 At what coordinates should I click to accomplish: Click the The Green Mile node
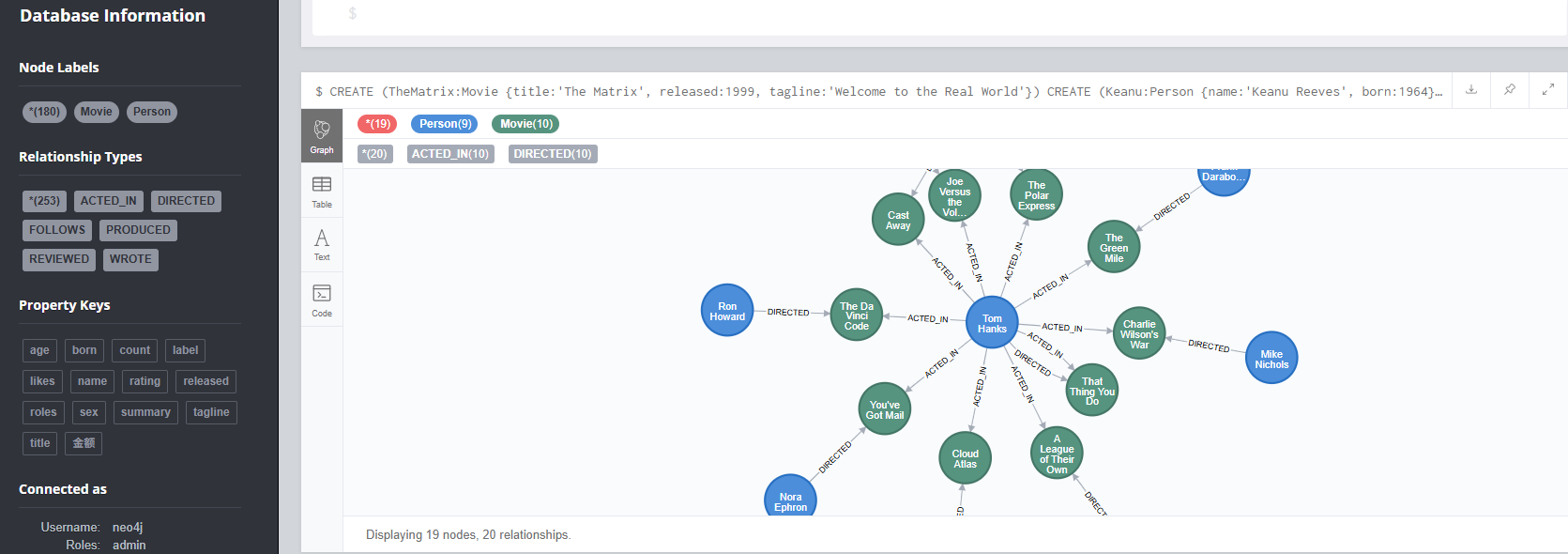[1114, 247]
